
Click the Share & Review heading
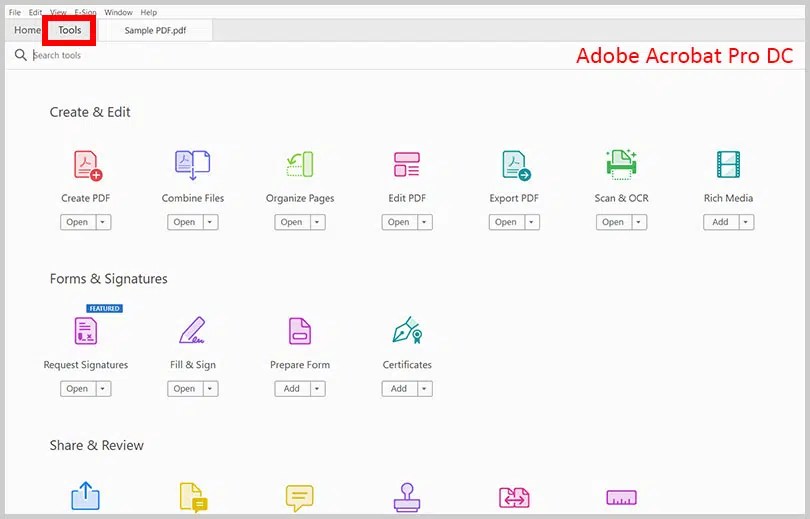97,445
